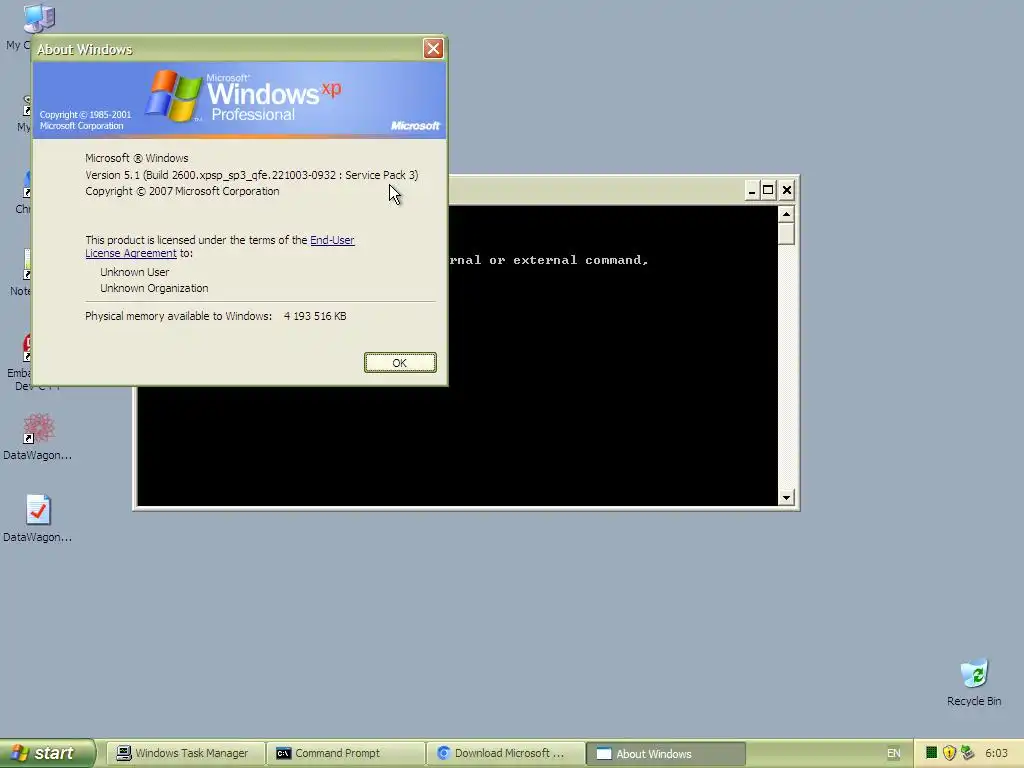Image resolution: width=1024 pixels, height=768 pixels.
Task: Click the Windows XP Professional logo banner
Action: 240,100
